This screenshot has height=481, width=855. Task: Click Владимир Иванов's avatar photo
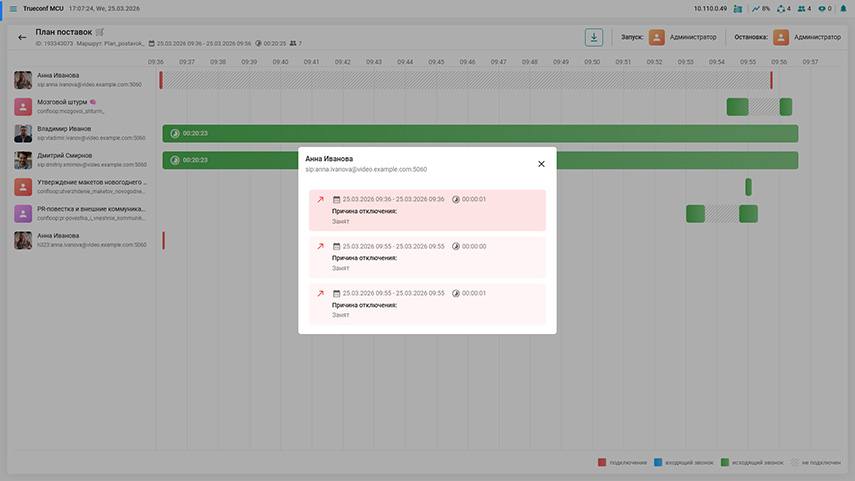point(24,133)
